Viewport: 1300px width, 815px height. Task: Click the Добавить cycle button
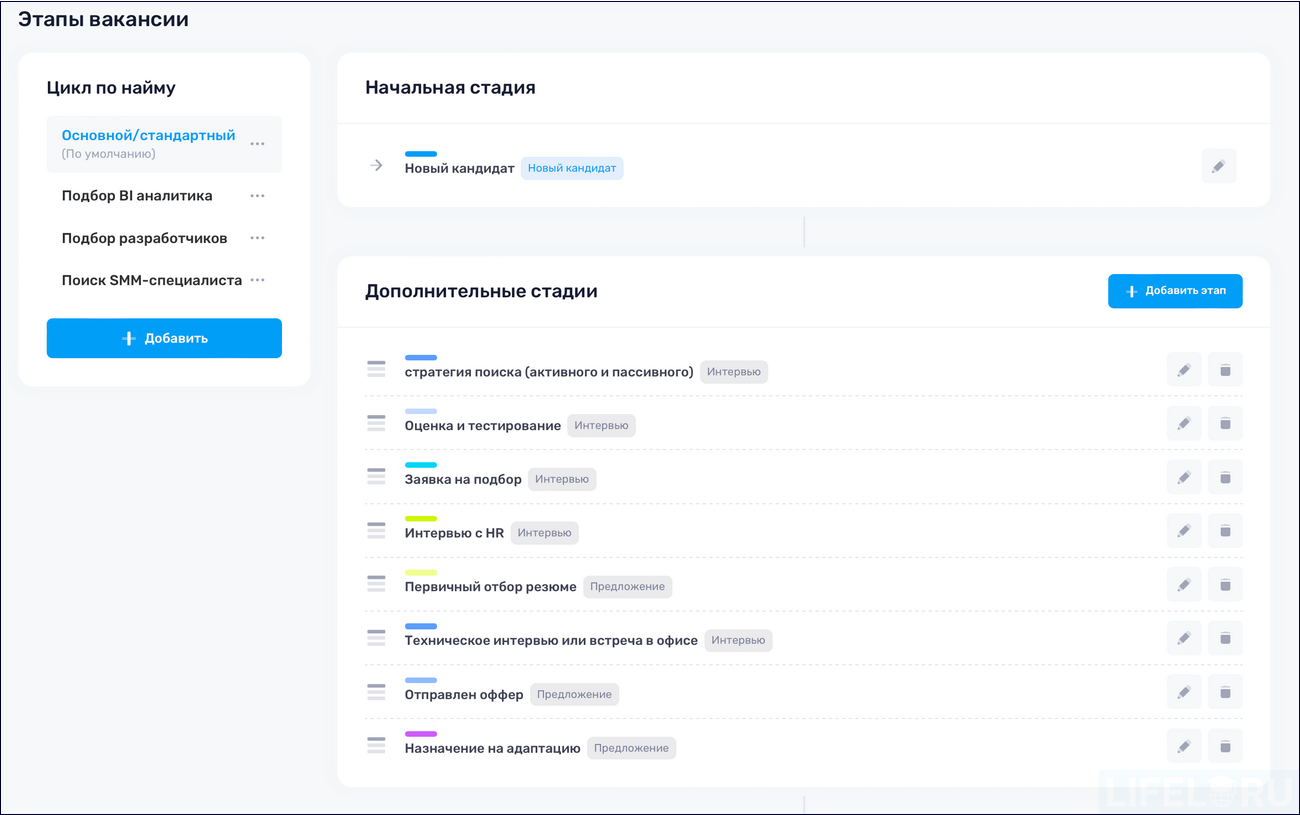[164, 338]
